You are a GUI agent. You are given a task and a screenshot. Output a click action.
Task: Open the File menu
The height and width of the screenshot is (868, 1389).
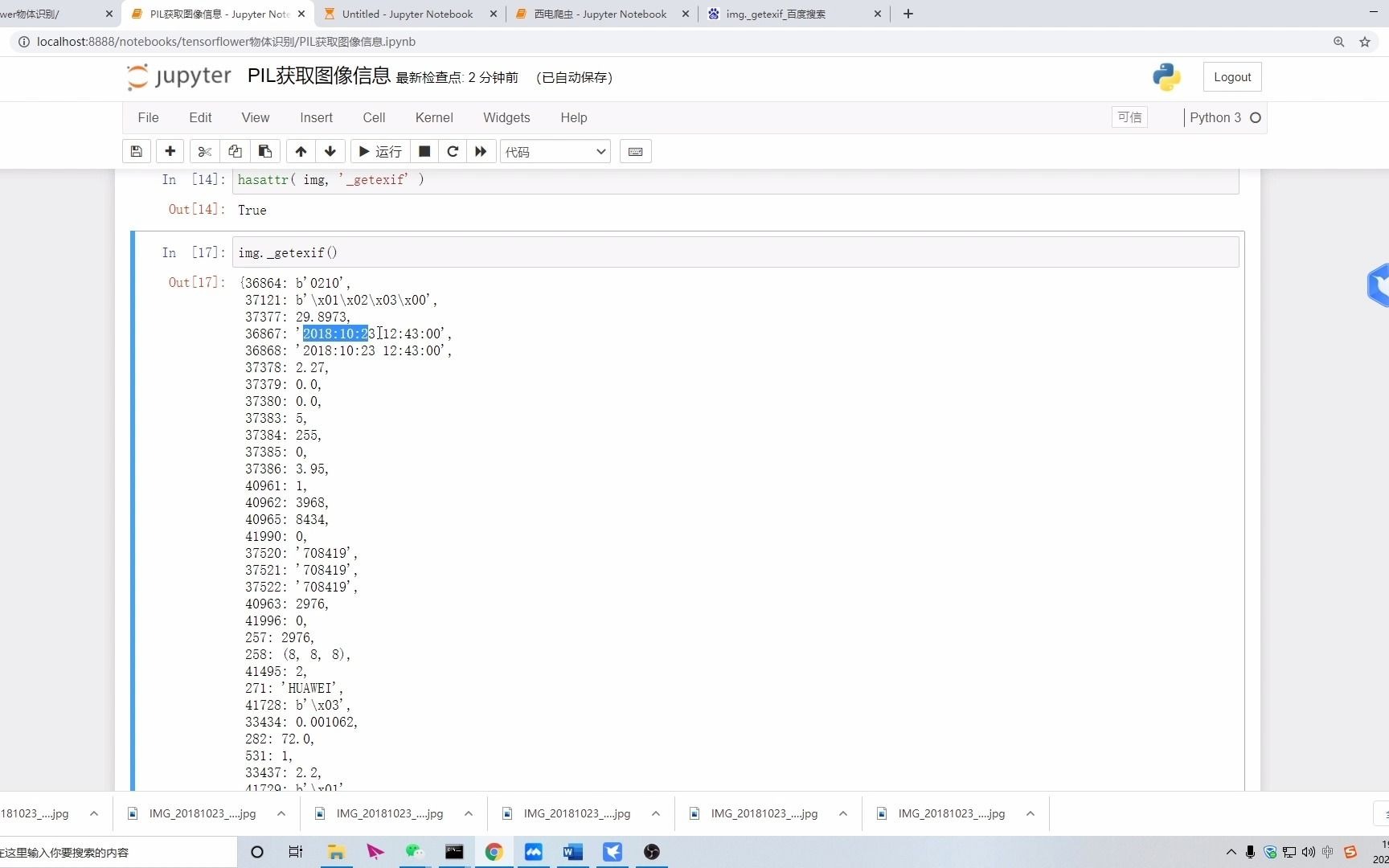pyautogui.click(x=148, y=117)
